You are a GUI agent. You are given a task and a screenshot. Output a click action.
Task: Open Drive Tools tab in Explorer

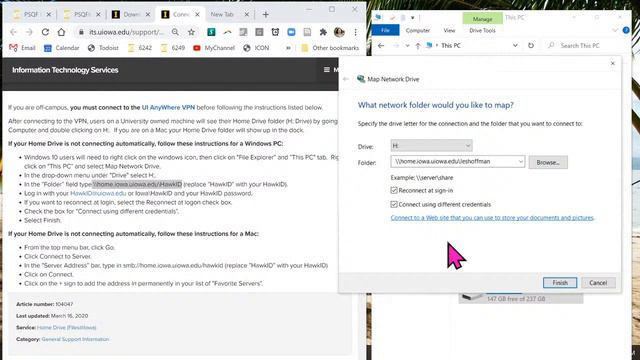tap(482, 30)
